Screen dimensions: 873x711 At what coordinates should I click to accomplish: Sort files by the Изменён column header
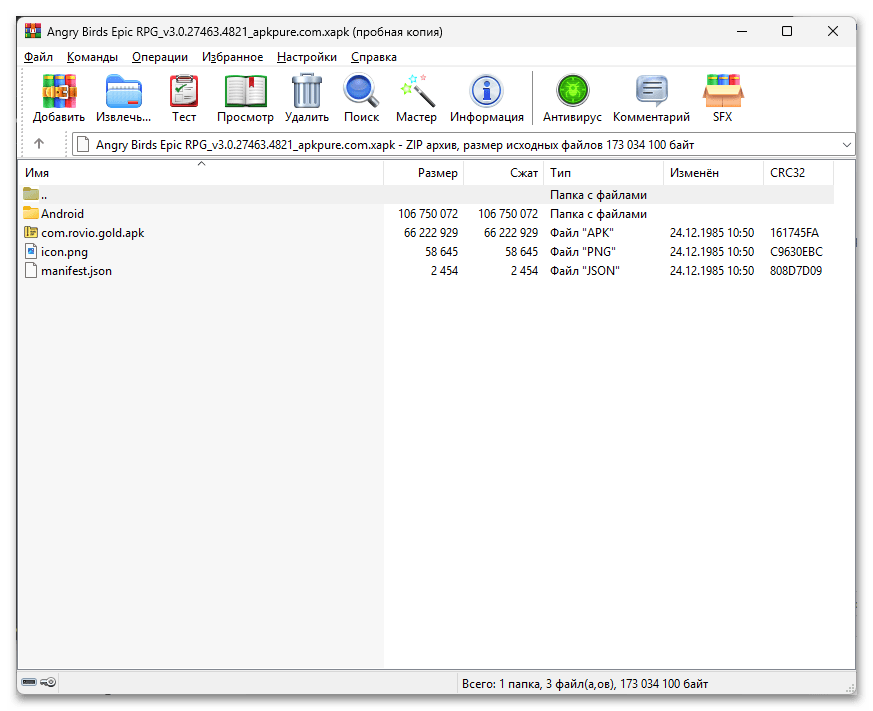(713, 173)
